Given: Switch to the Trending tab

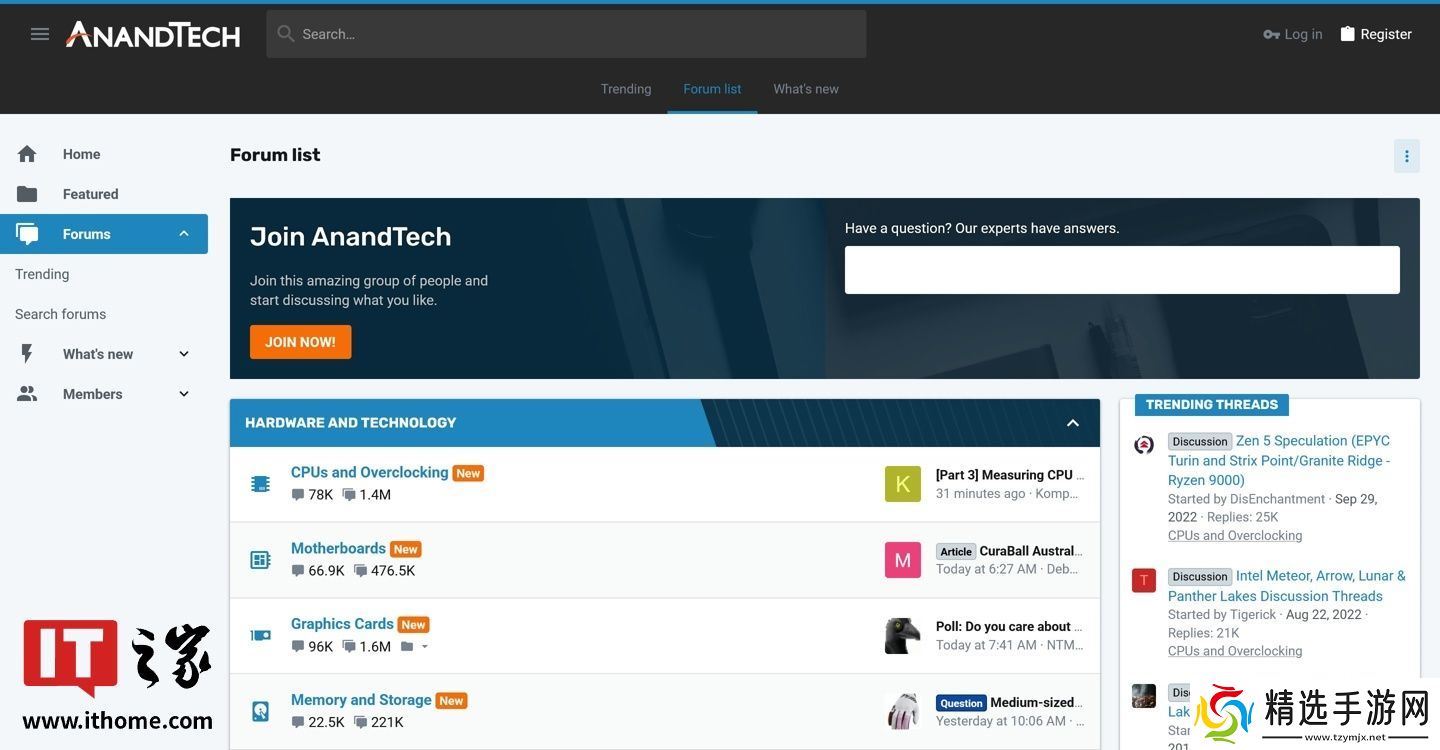Looking at the screenshot, I should pyautogui.click(x=626, y=89).
